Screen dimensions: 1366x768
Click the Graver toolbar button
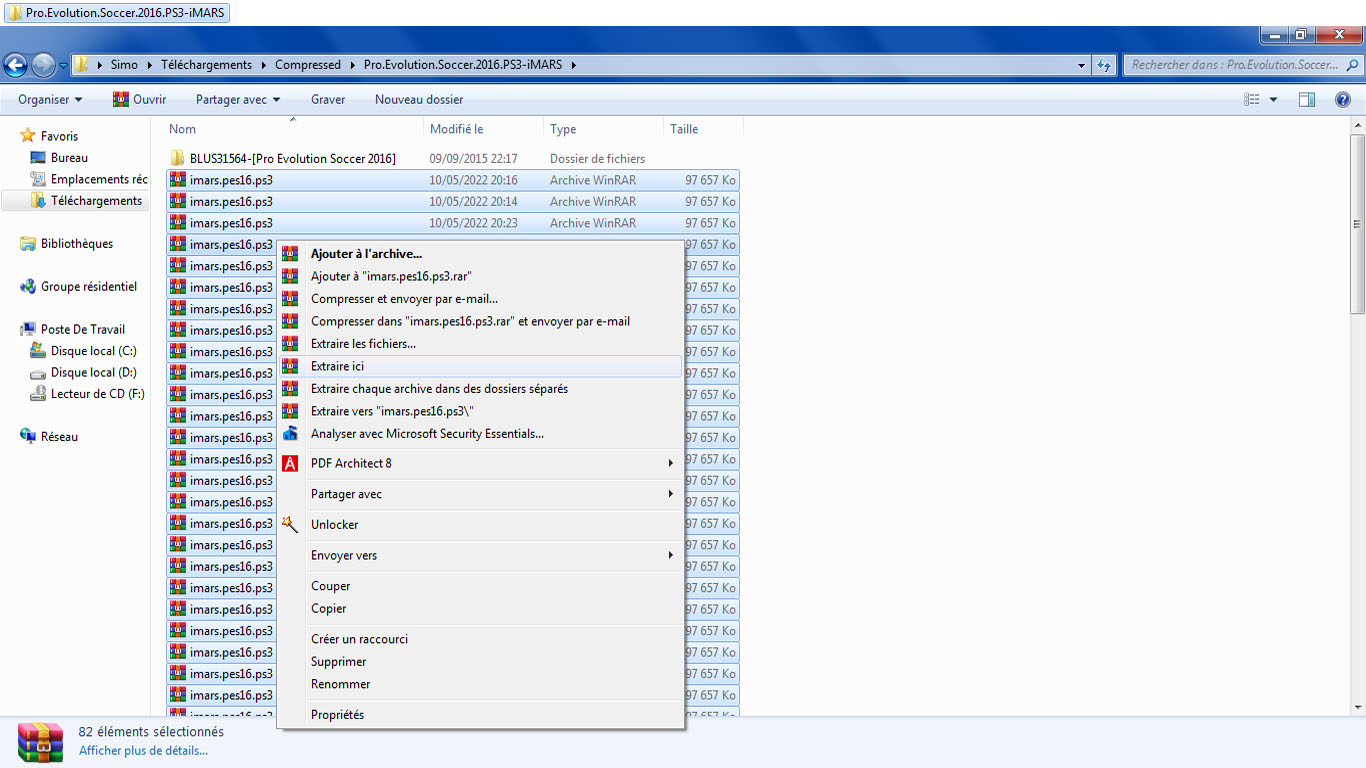328,100
